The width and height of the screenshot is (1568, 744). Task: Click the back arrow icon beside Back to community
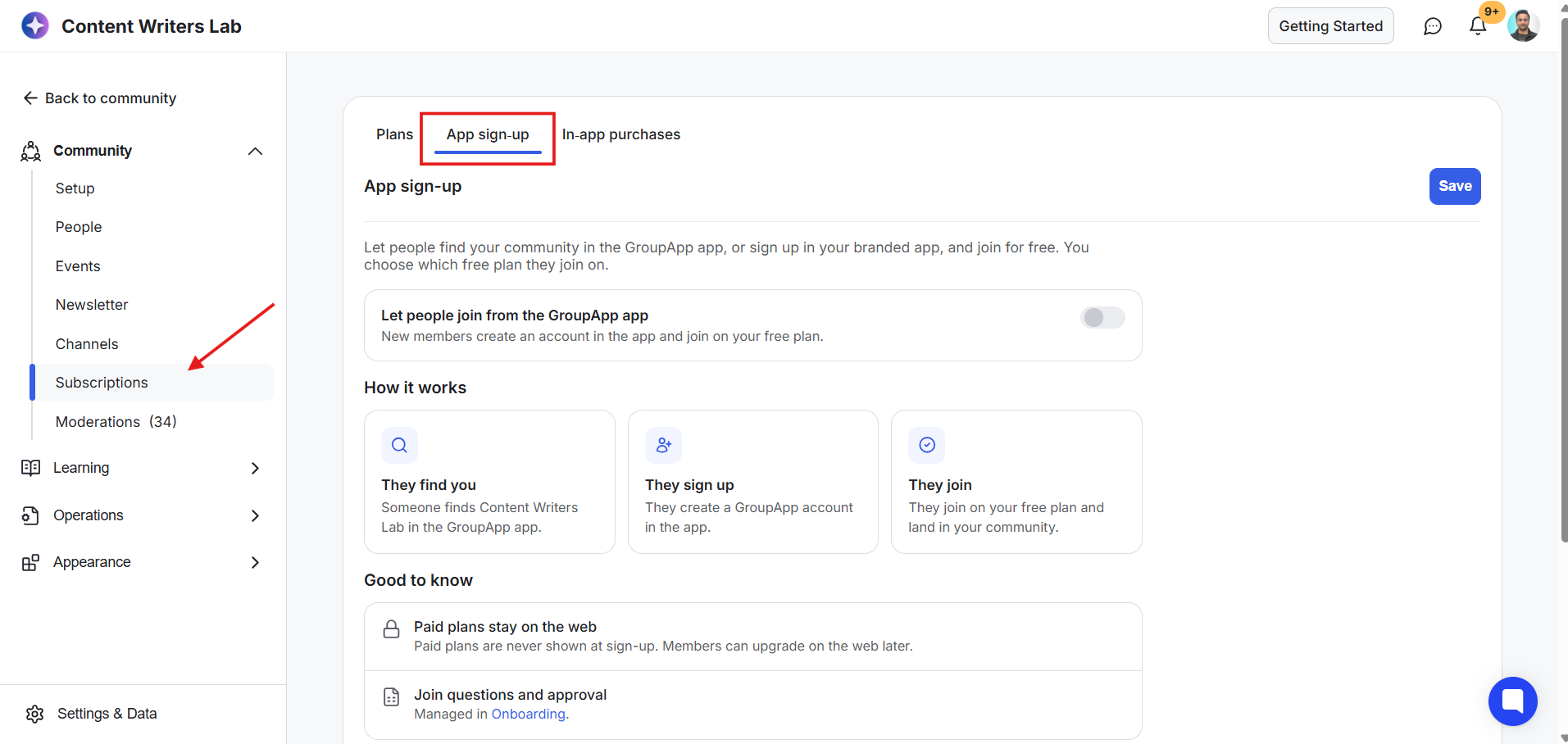coord(30,98)
